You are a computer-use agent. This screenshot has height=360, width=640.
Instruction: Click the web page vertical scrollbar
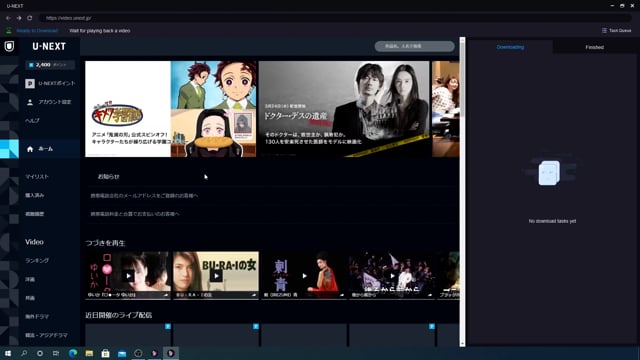pyautogui.click(x=462, y=192)
